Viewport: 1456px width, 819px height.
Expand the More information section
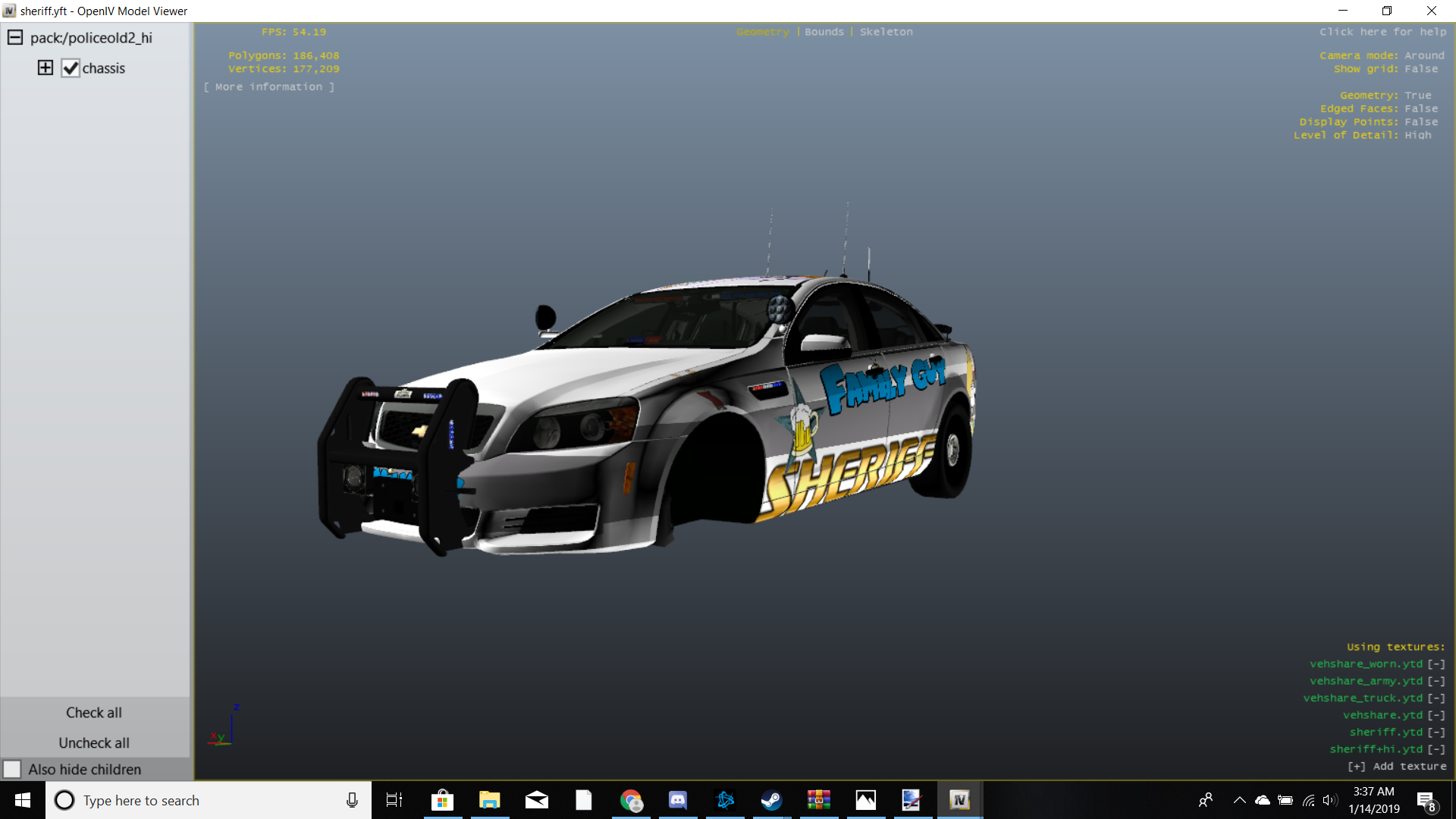(268, 87)
